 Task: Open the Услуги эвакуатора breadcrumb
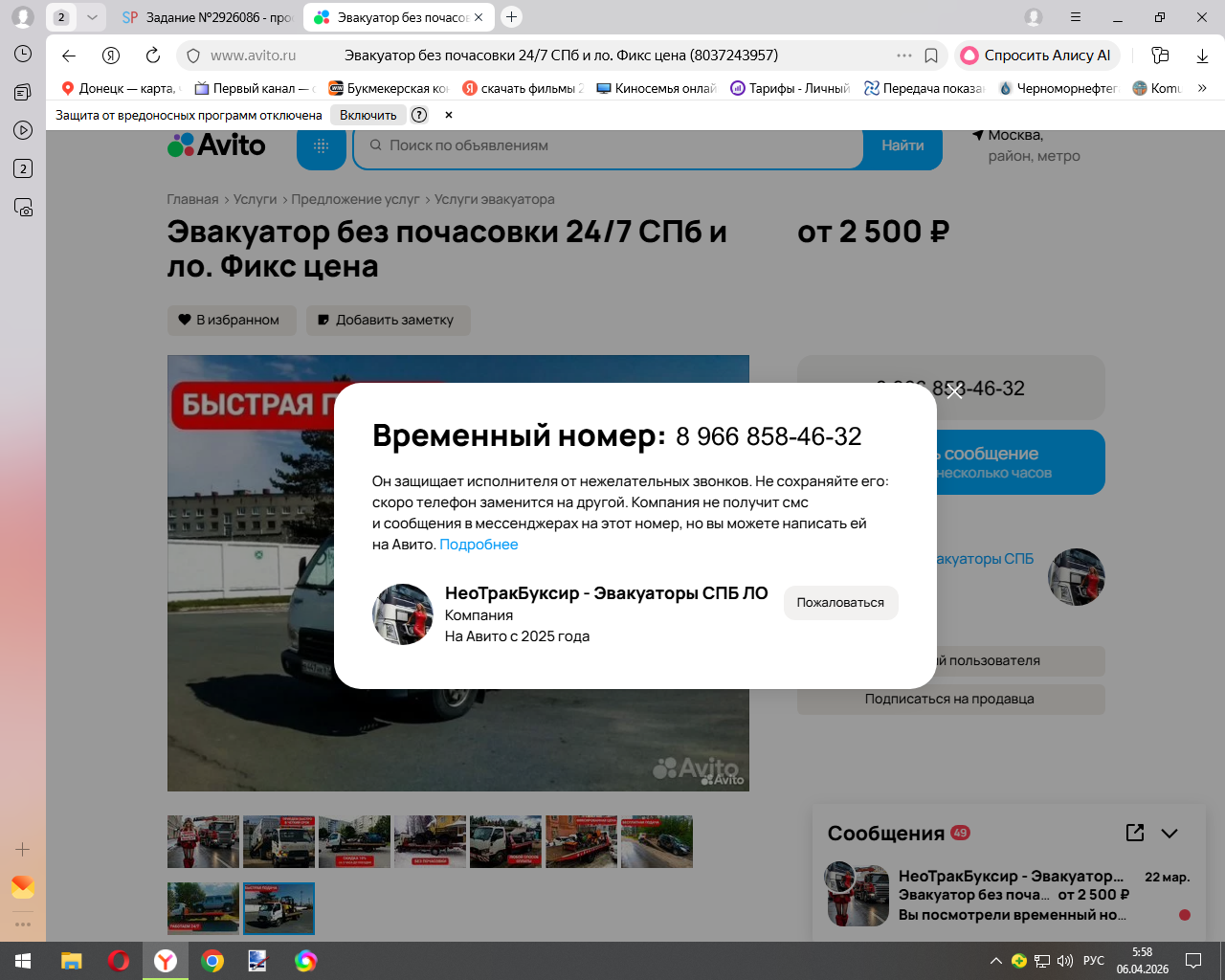494,199
